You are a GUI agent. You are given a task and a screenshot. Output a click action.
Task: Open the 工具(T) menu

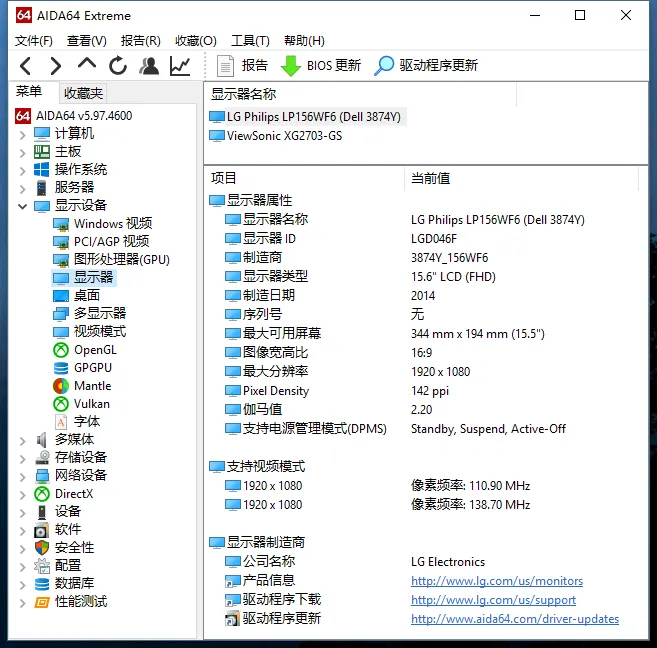(251, 41)
